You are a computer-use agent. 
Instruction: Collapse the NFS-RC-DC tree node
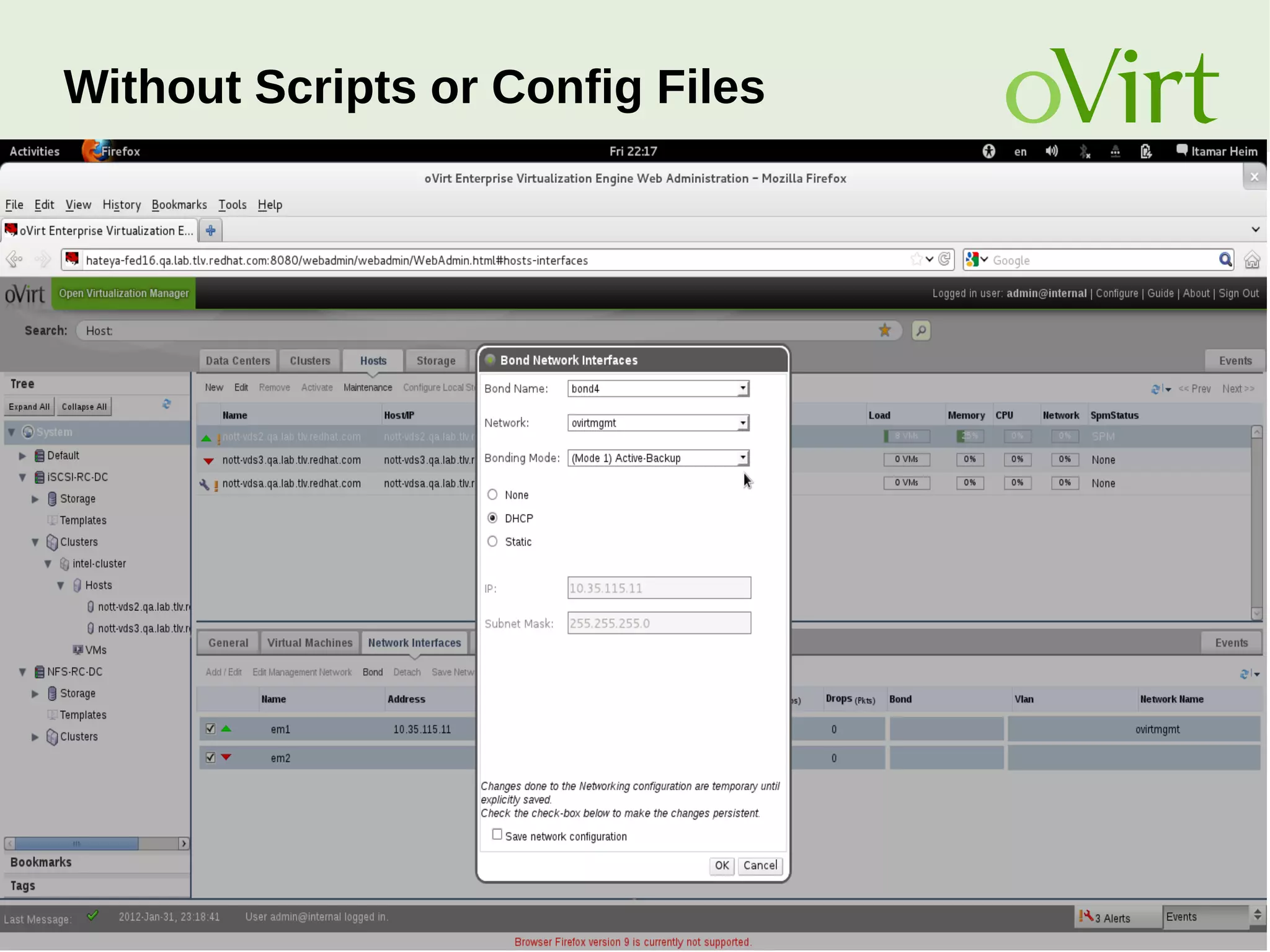pos(22,672)
